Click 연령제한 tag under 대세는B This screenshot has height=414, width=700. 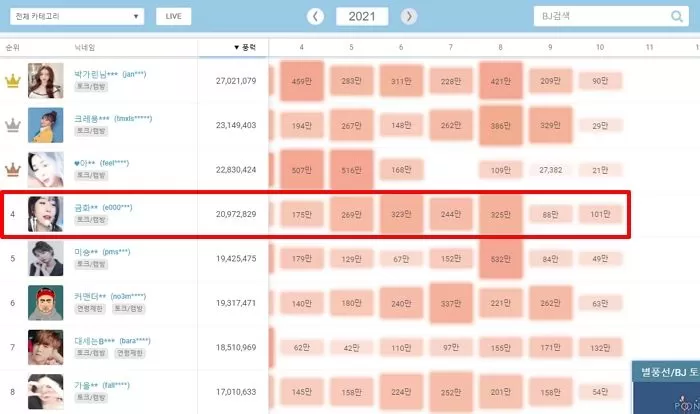coord(129,353)
